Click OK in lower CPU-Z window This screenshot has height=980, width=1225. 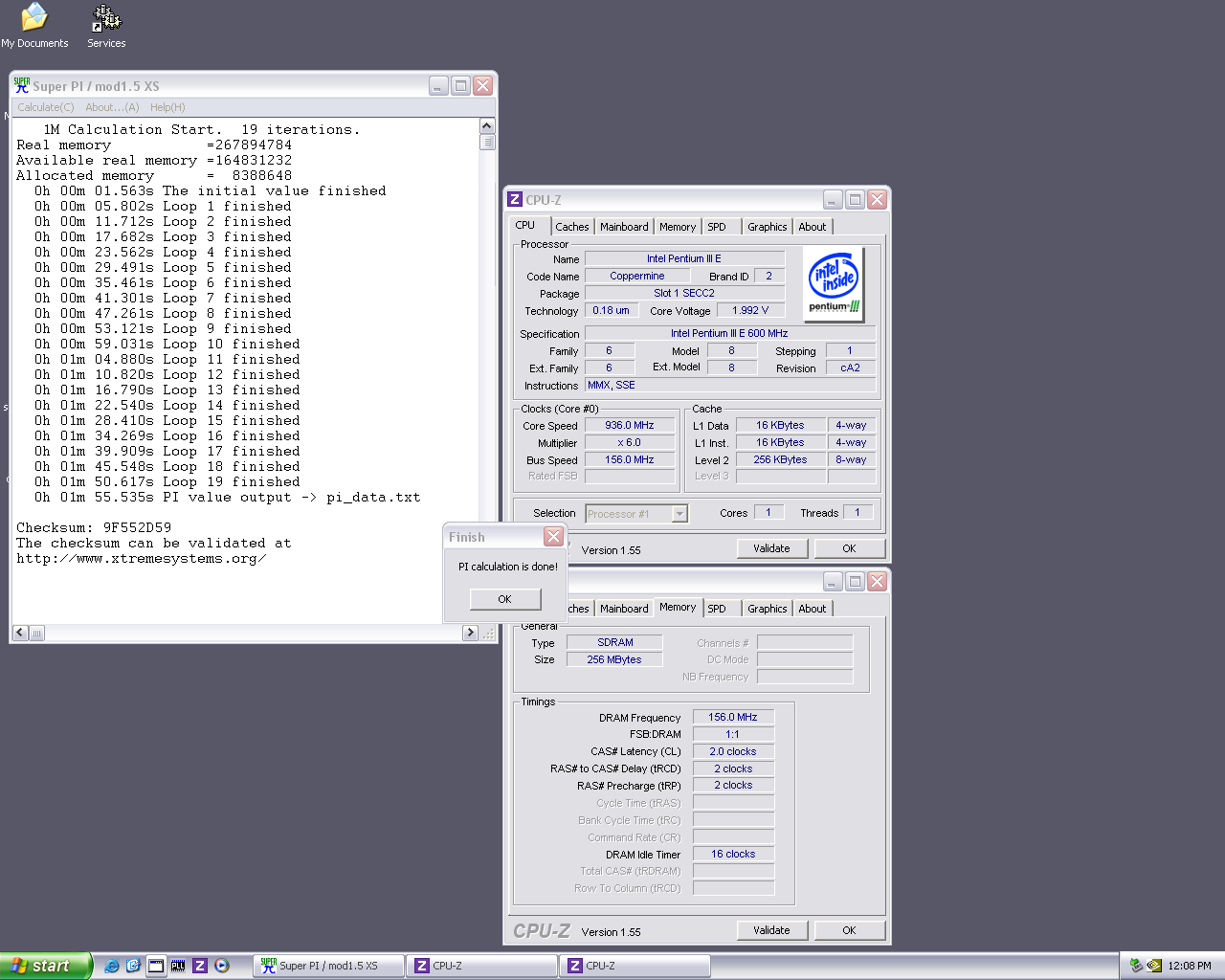(x=849, y=930)
